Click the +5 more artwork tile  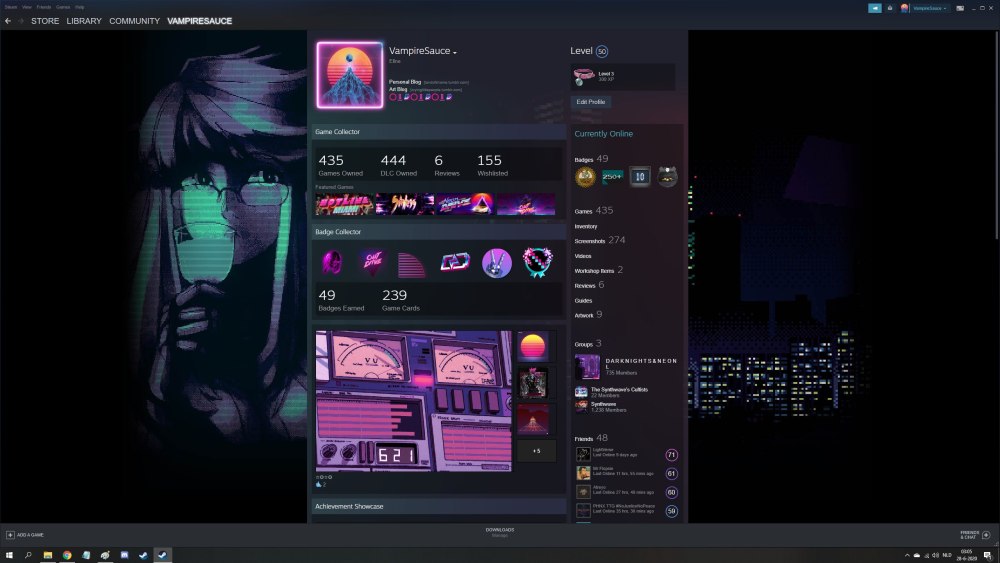536,451
